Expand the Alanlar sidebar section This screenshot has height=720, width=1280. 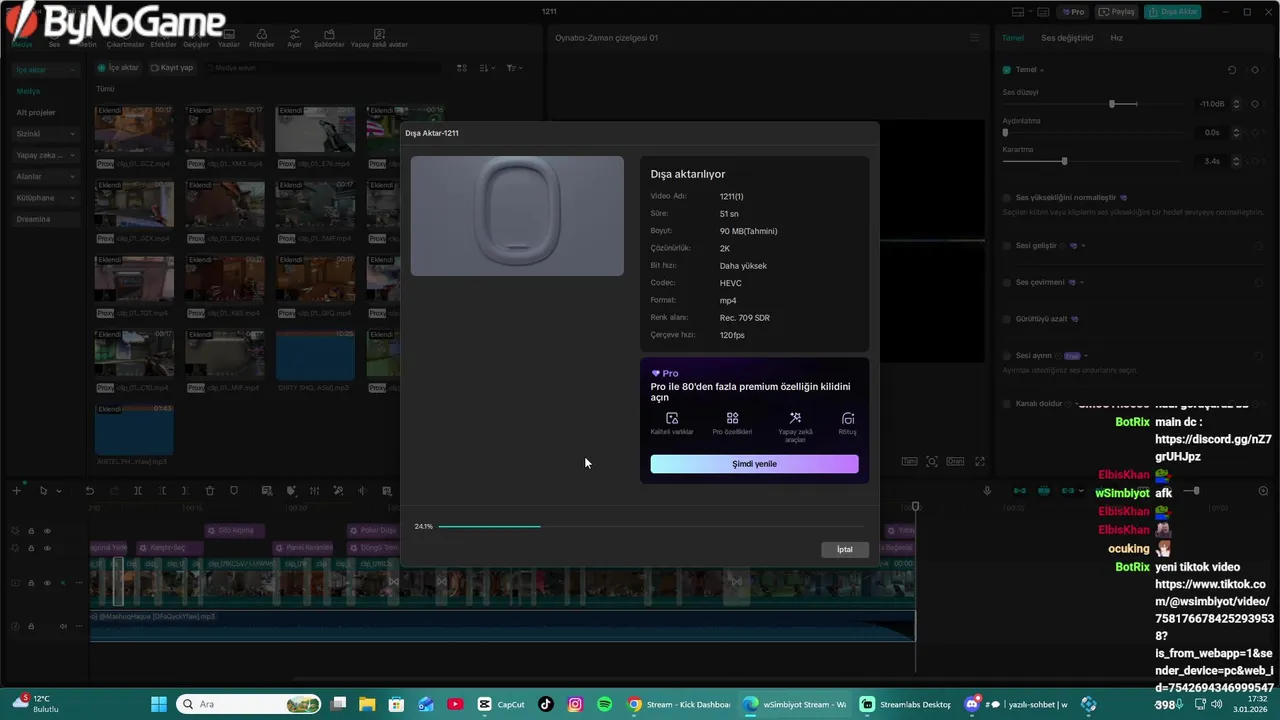click(72, 176)
